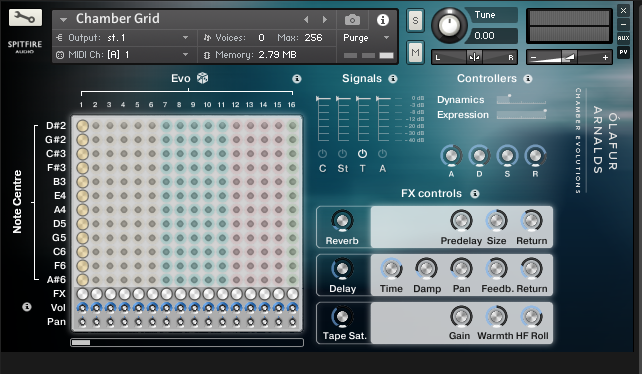The width and height of the screenshot is (642, 374).
Task: Click the Decay (D) envelope knob
Action: click(x=479, y=156)
